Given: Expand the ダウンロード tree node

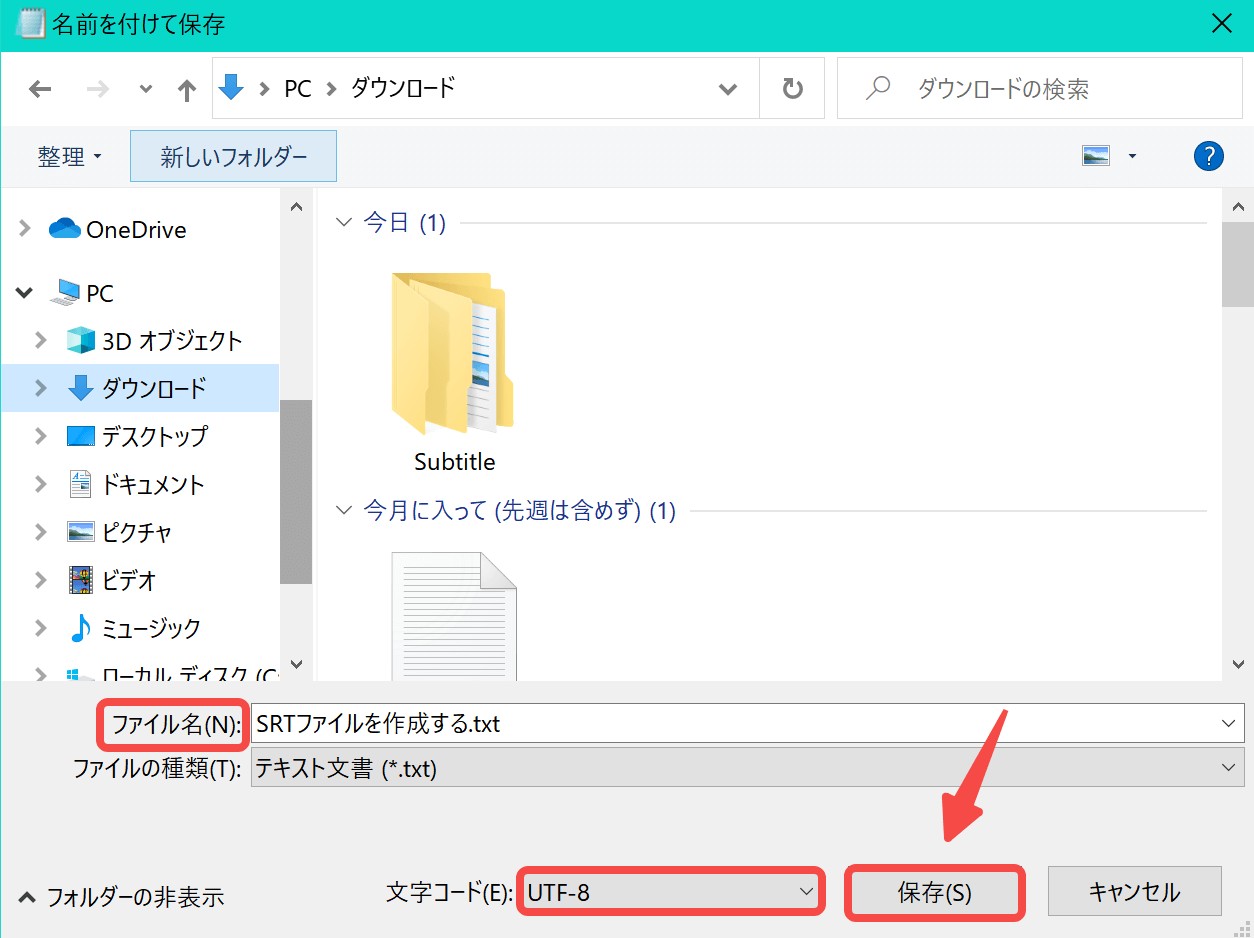Looking at the screenshot, I should 41,387.
